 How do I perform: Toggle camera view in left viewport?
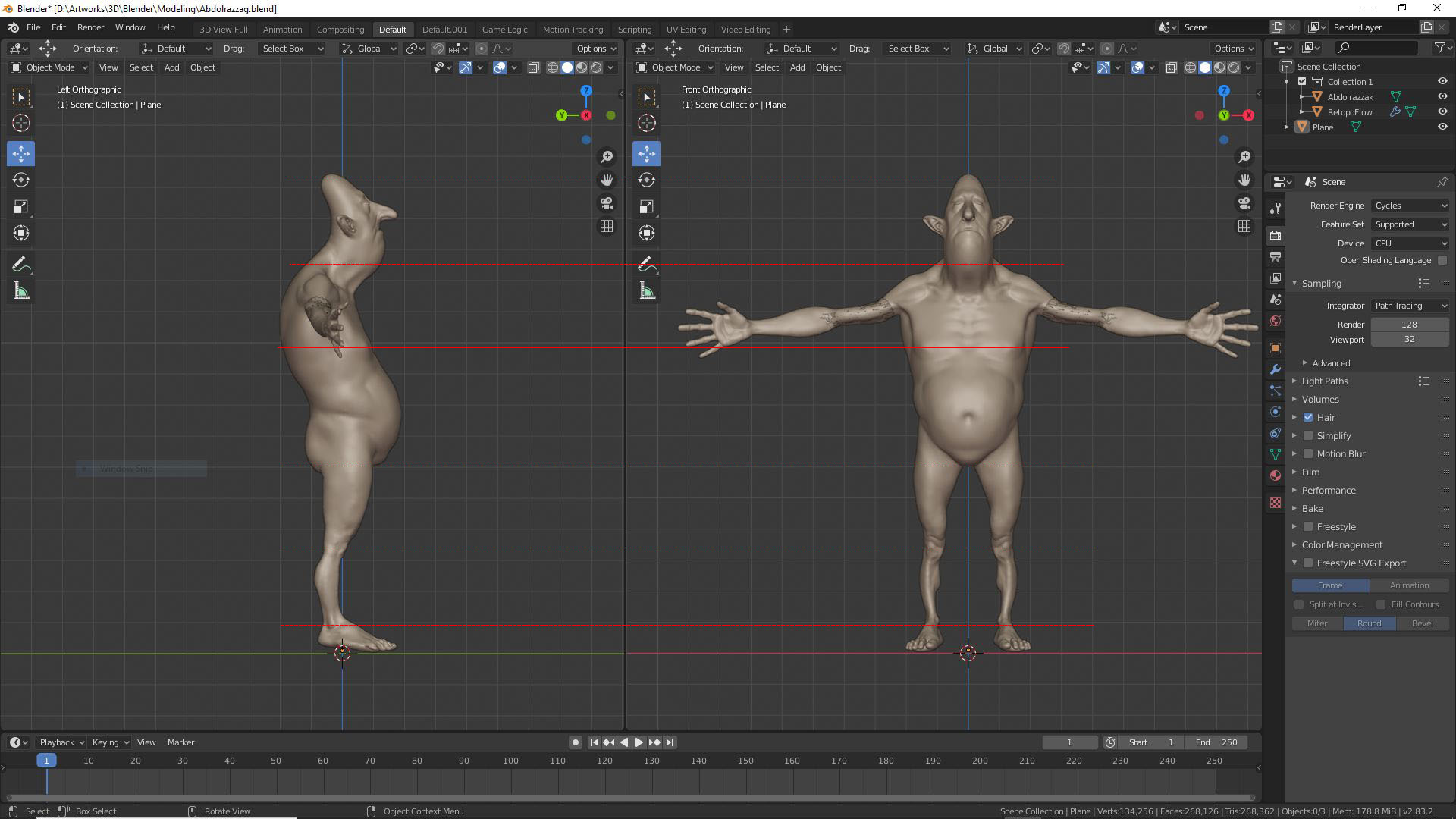[x=607, y=203]
